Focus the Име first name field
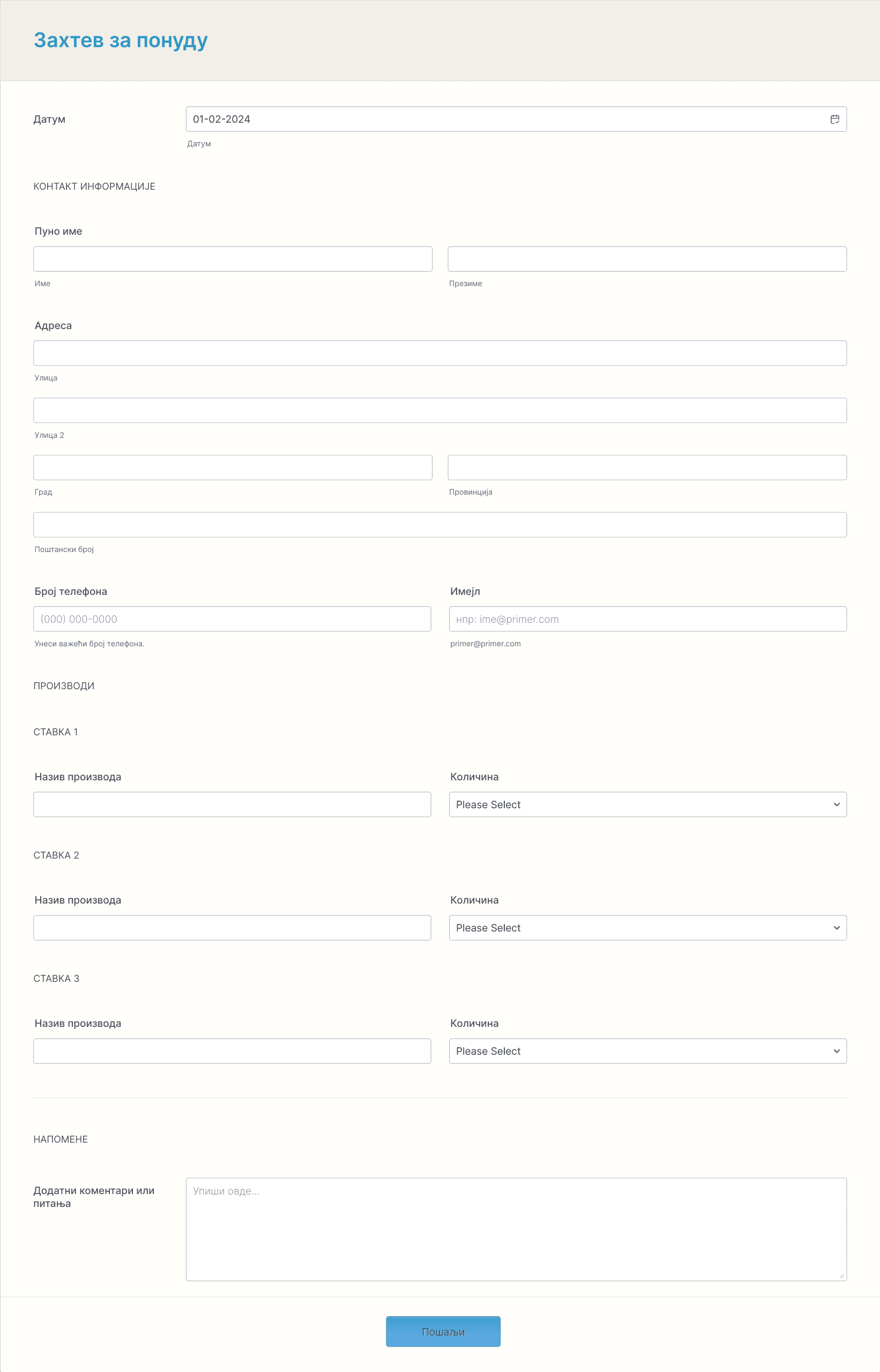880x1372 pixels. click(x=233, y=259)
